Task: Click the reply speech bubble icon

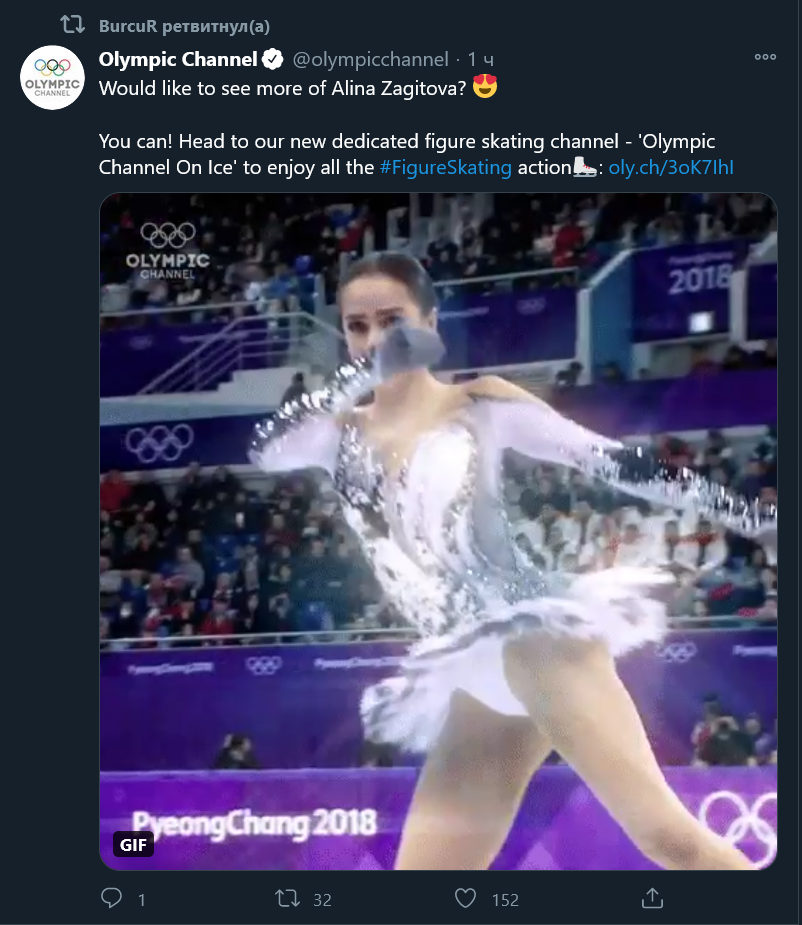Action: point(112,898)
